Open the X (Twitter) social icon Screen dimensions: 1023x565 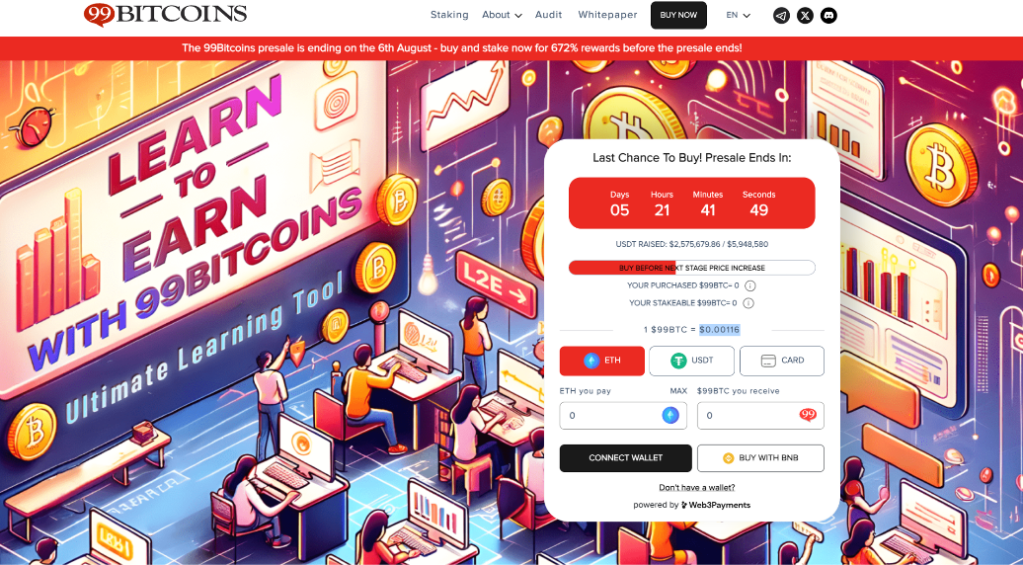click(805, 16)
